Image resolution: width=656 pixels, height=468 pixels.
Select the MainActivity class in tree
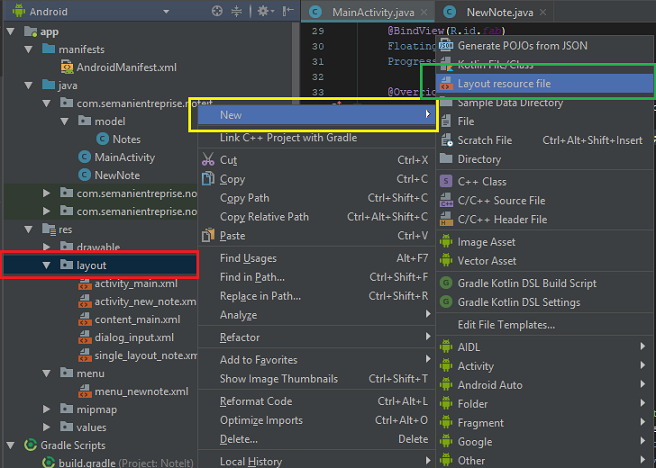[x=117, y=157]
